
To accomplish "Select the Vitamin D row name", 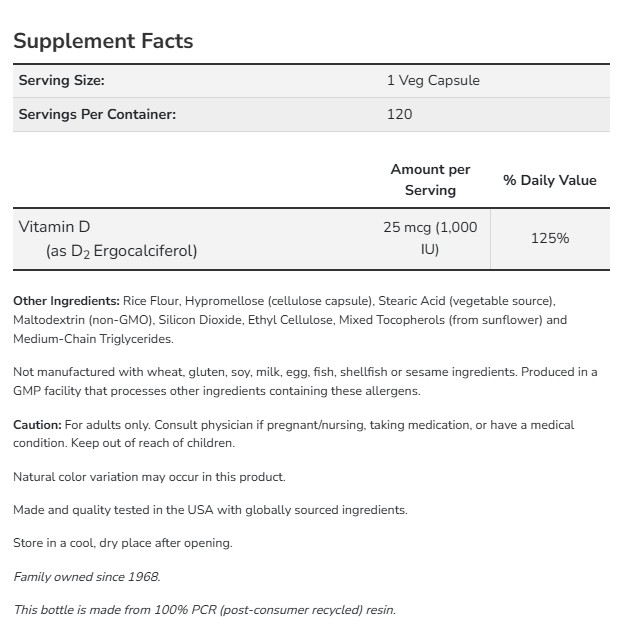I will tap(54, 227).
